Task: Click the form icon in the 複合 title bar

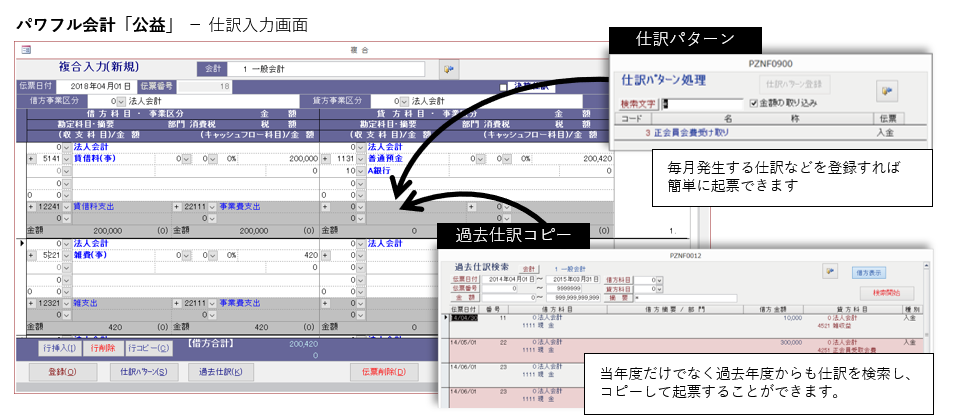Action: pos(26,51)
